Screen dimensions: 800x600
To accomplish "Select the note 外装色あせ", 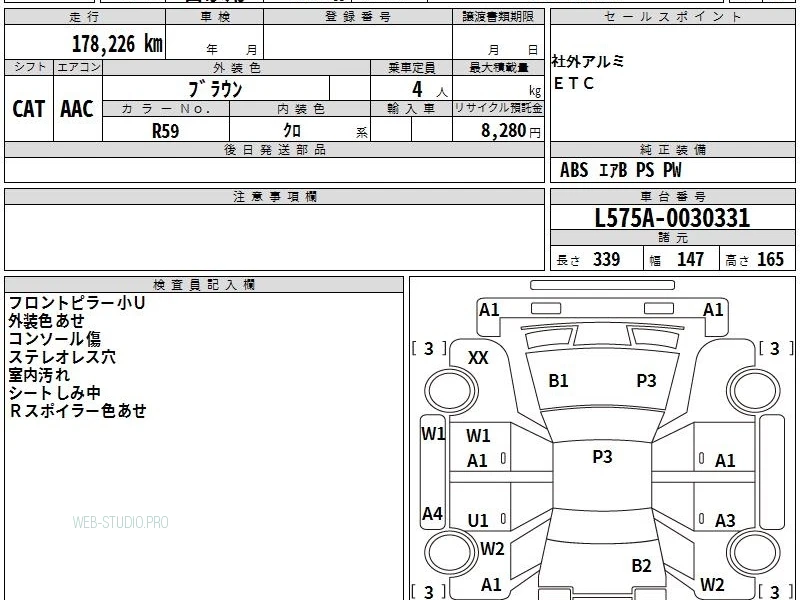I will pyautogui.click(x=46, y=321).
